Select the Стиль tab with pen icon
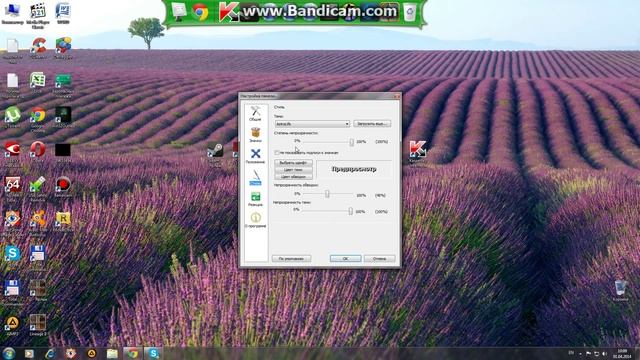 click(256, 178)
